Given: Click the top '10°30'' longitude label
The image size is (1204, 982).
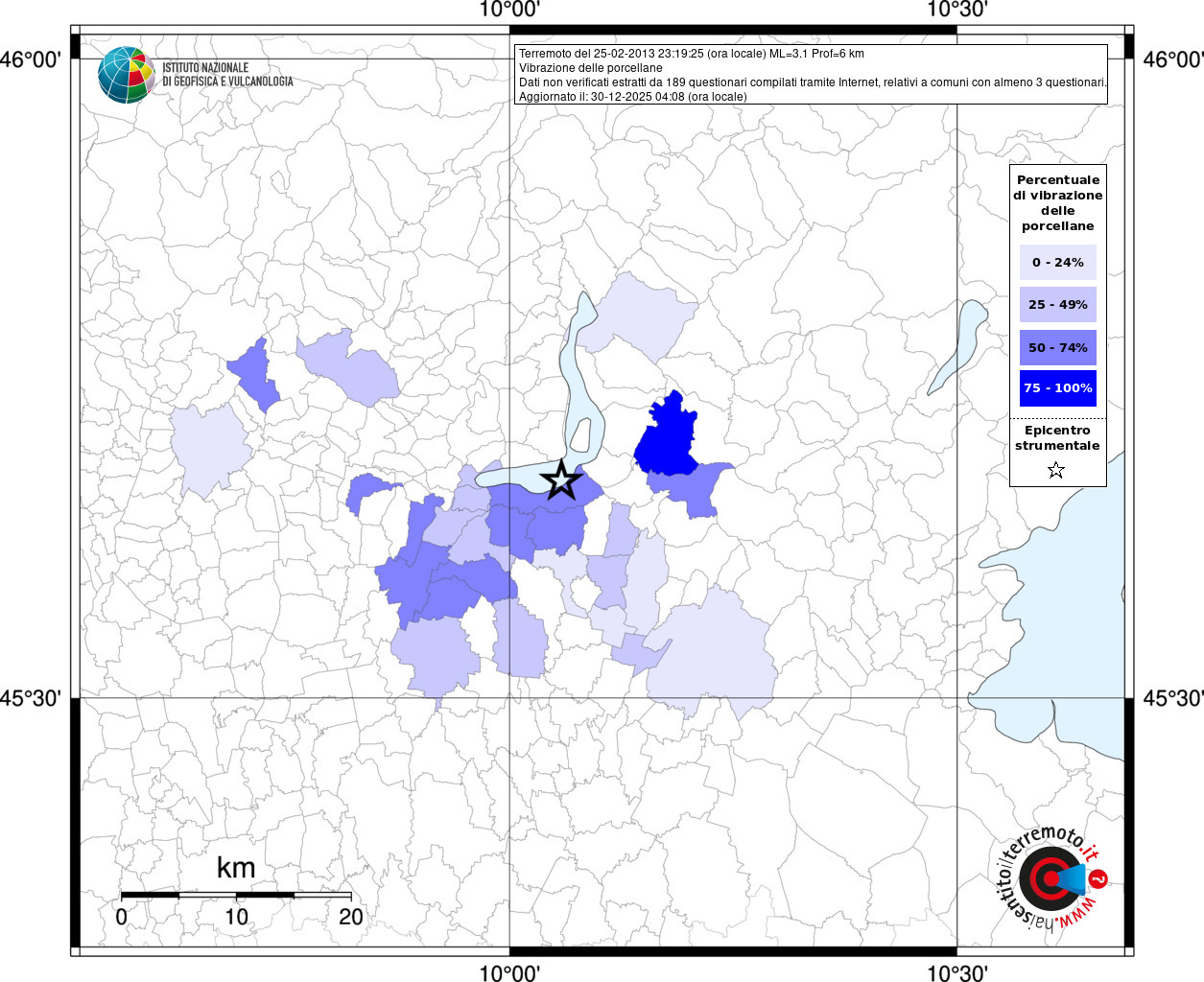Looking at the screenshot, I should click(x=957, y=10).
